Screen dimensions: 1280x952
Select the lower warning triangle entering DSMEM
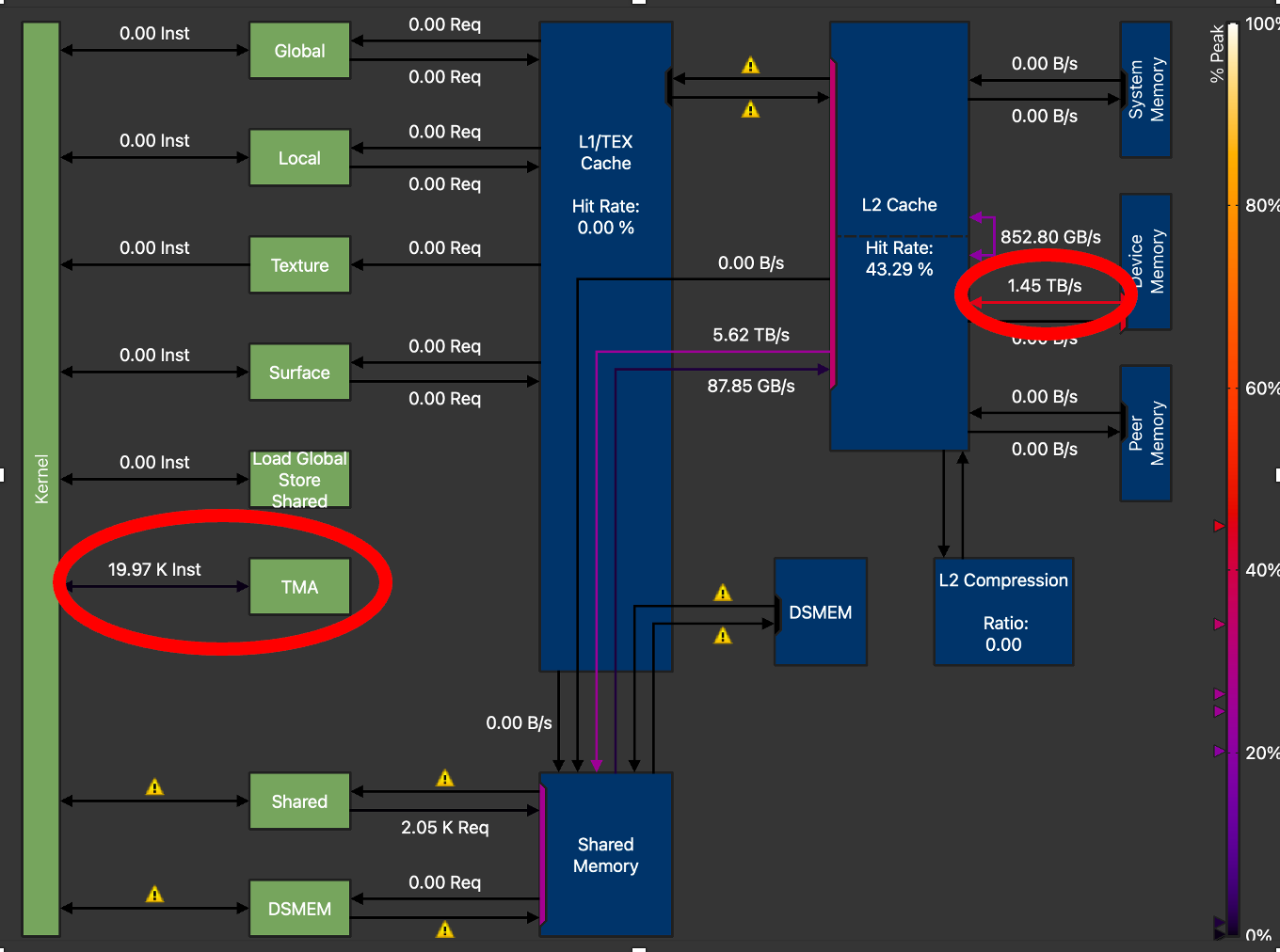pyautogui.click(x=723, y=634)
